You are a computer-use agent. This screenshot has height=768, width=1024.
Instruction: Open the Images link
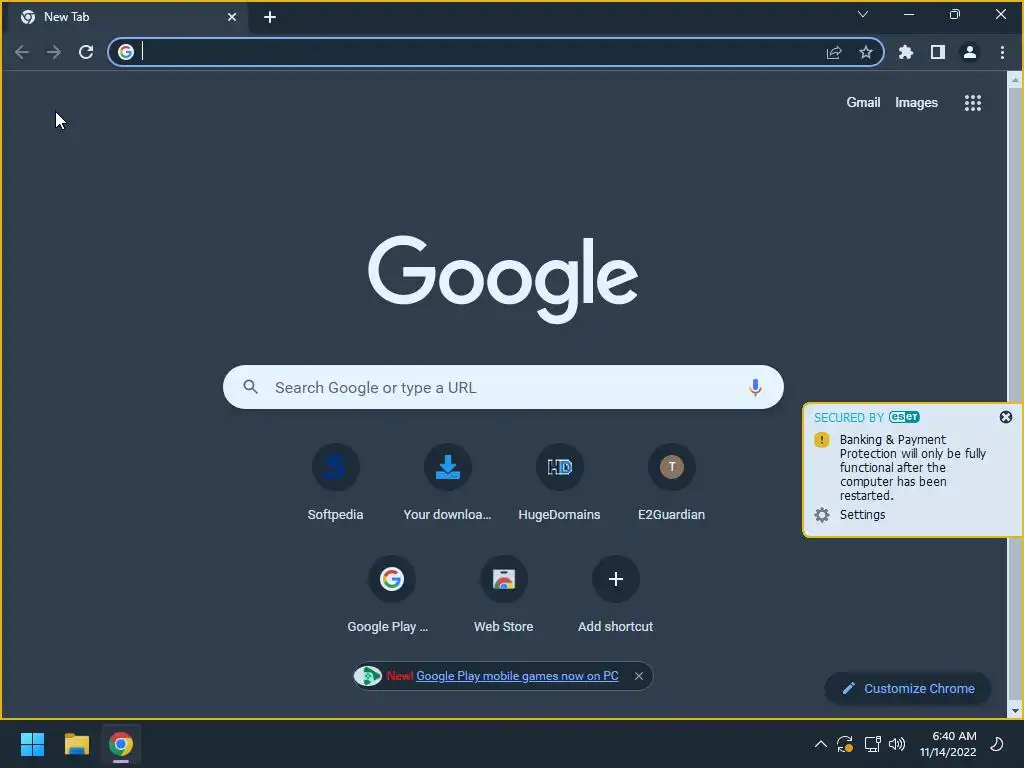point(916,103)
